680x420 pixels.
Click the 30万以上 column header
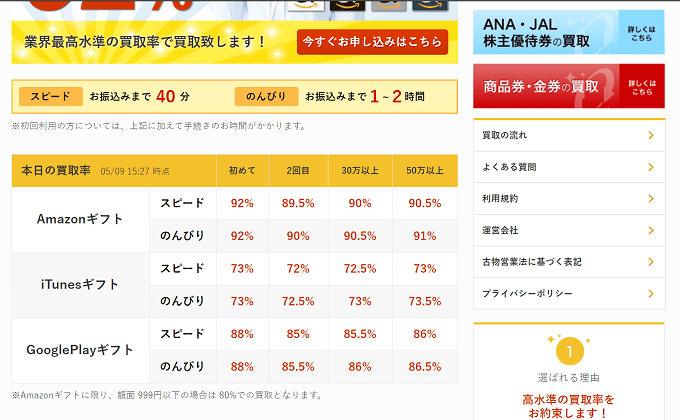click(360, 171)
